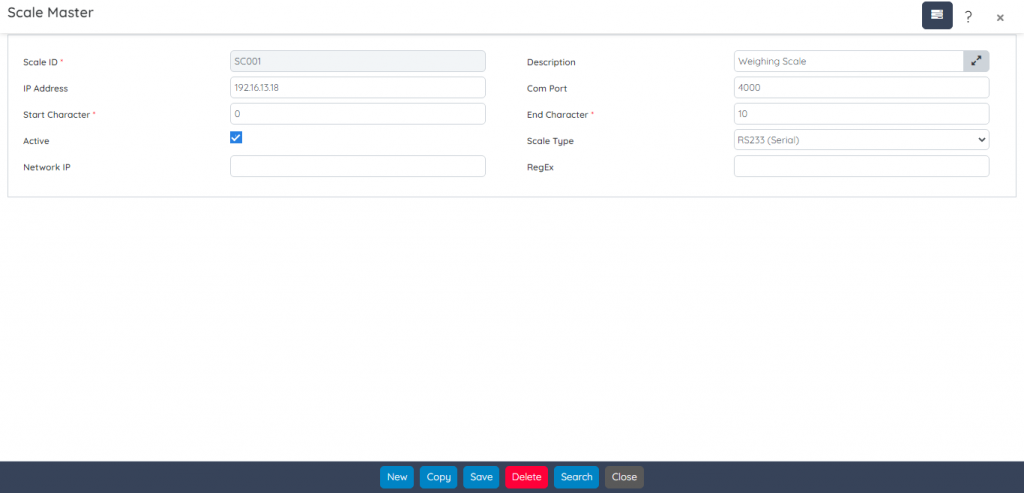Select the Start Character input

357,114
